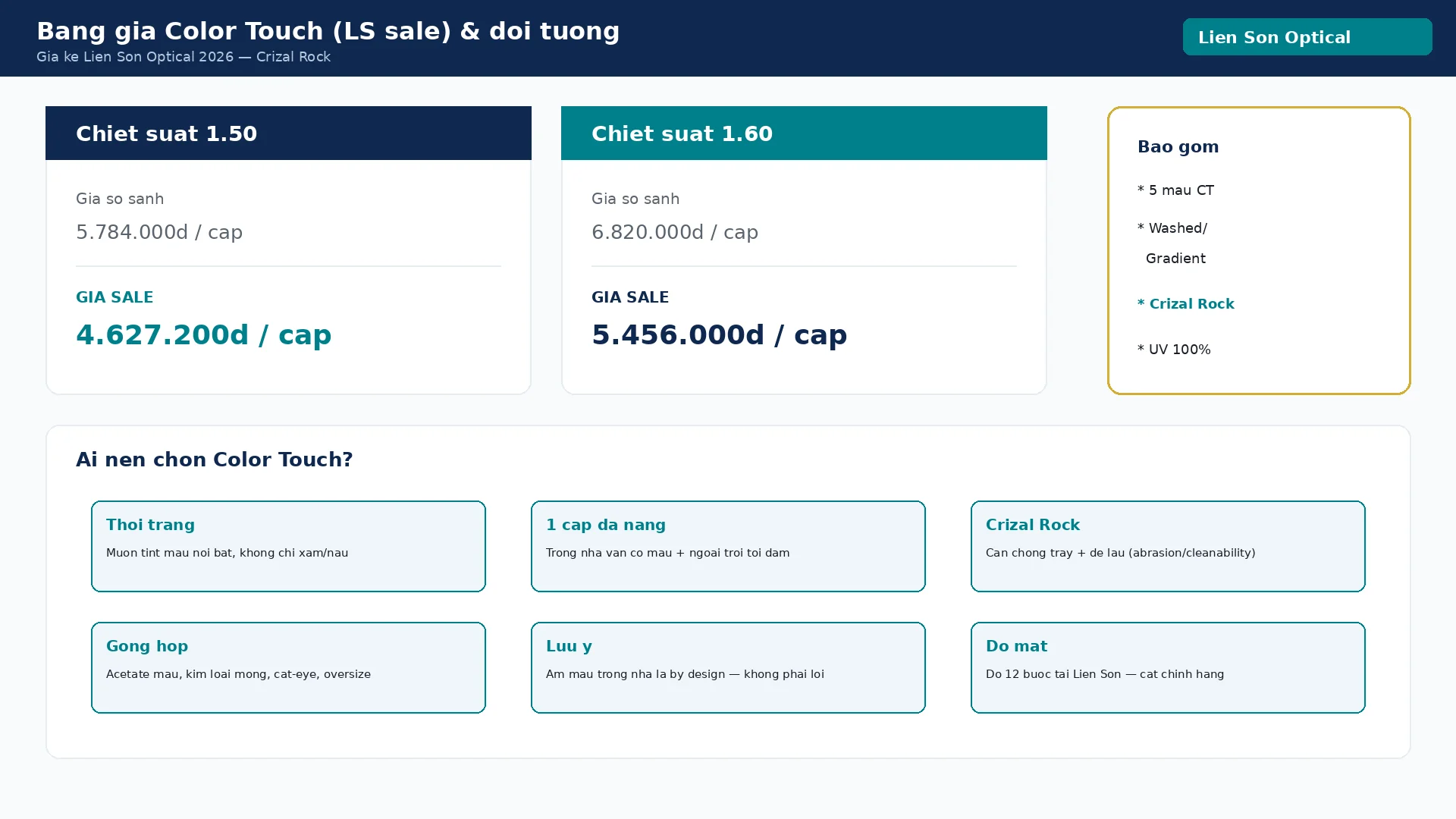Click 'Gia so sanh' label in 1.60 card
This screenshot has width=1456, height=819.
(x=635, y=199)
